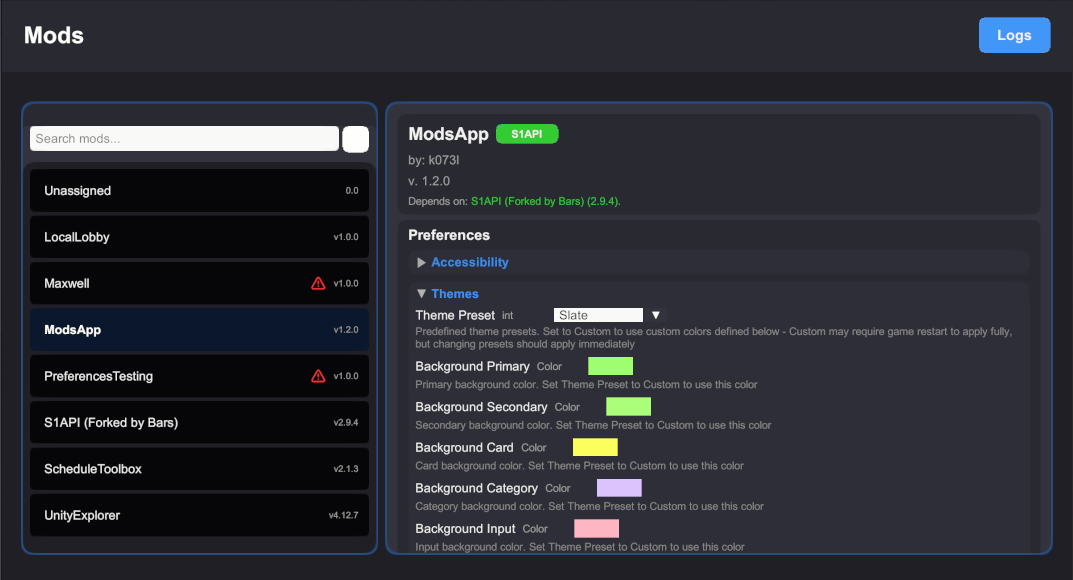This screenshot has width=1073, height=580.
Task: Click the Logs button
Action: point(1014,35)
